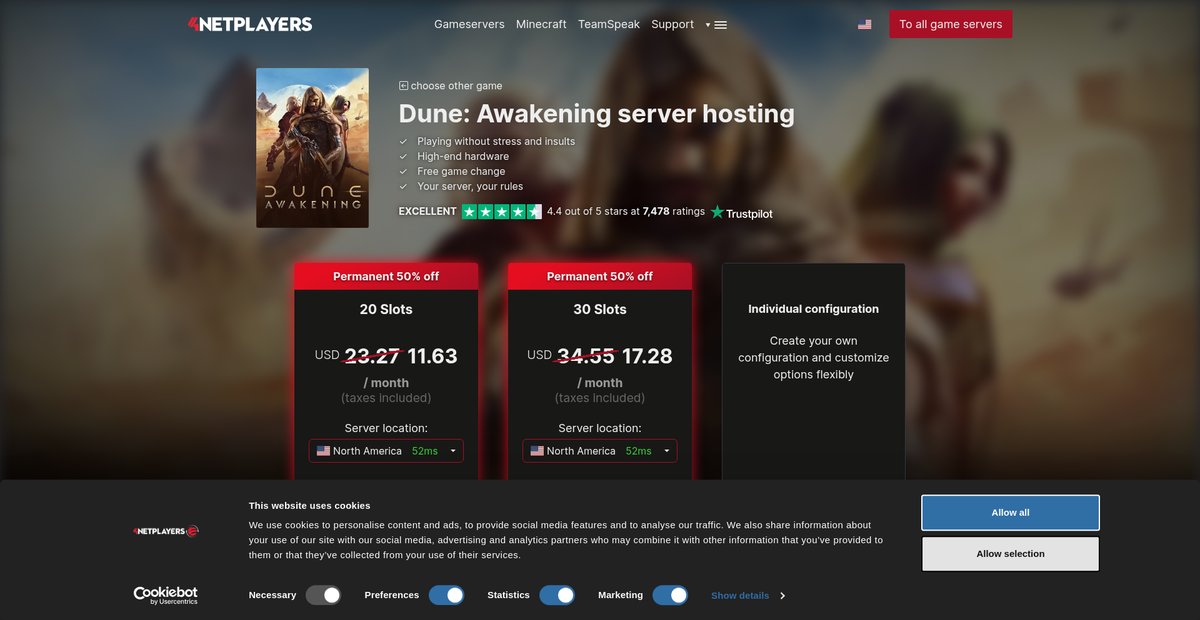Viewport: 1200px width, 620px height.
Task: Disable the Preferences cookies switch
Action: click(x=447, y=595)
